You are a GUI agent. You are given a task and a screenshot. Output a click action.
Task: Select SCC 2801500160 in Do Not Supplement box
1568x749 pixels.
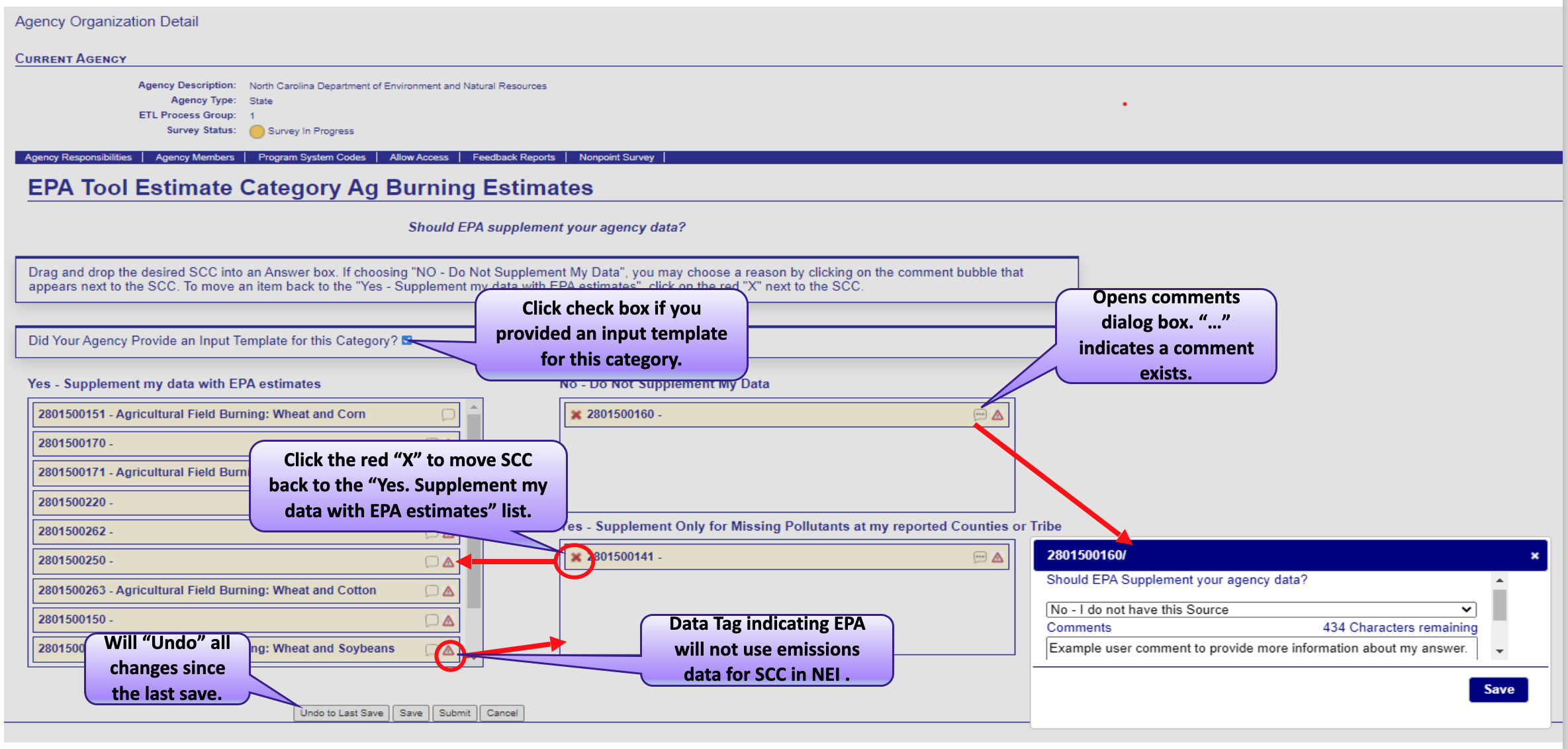pos(786,415)
